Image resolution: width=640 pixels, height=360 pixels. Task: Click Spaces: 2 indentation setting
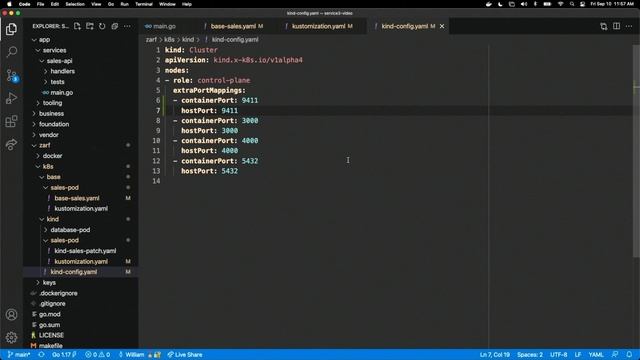[x=530, y=355]
